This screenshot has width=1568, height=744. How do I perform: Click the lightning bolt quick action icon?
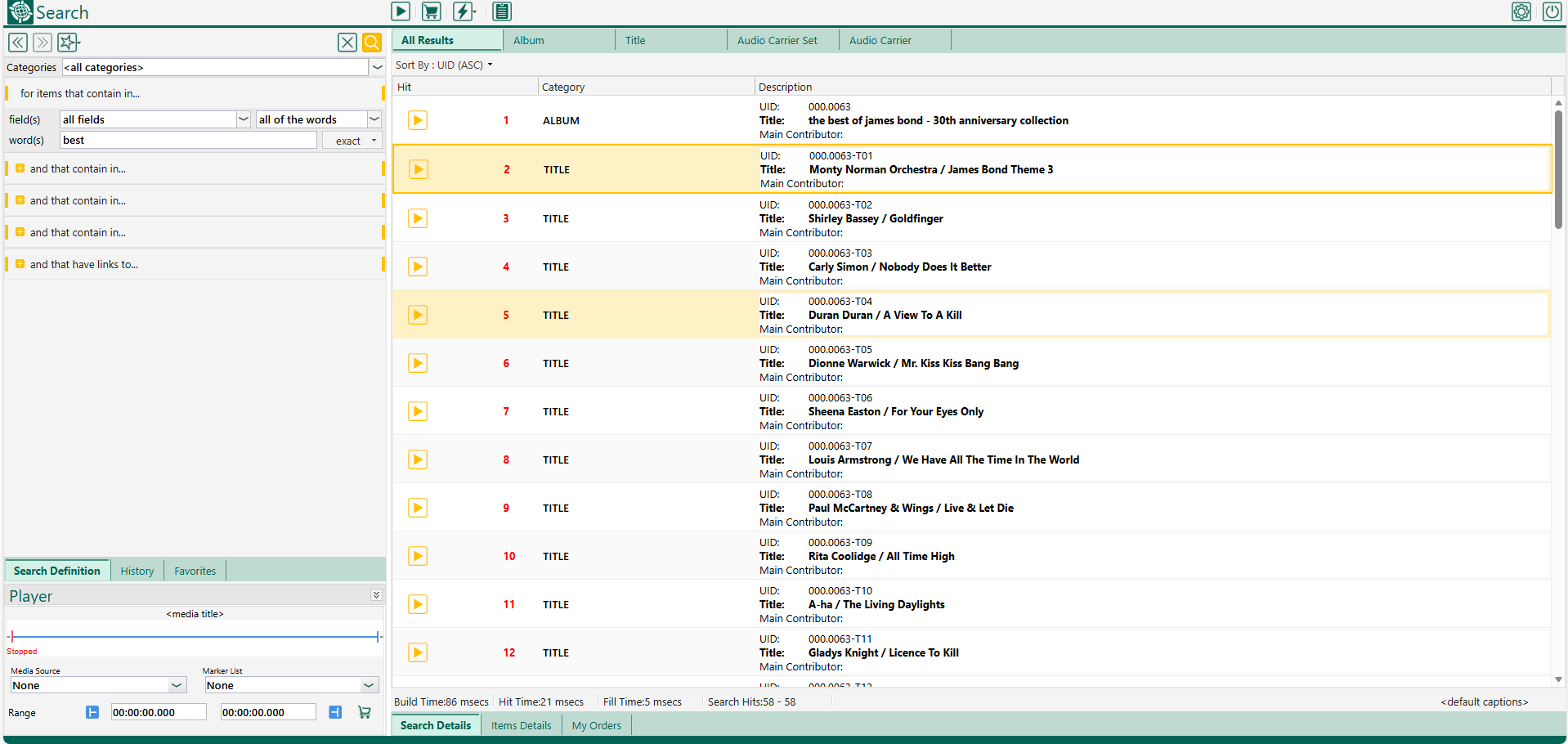464,11
